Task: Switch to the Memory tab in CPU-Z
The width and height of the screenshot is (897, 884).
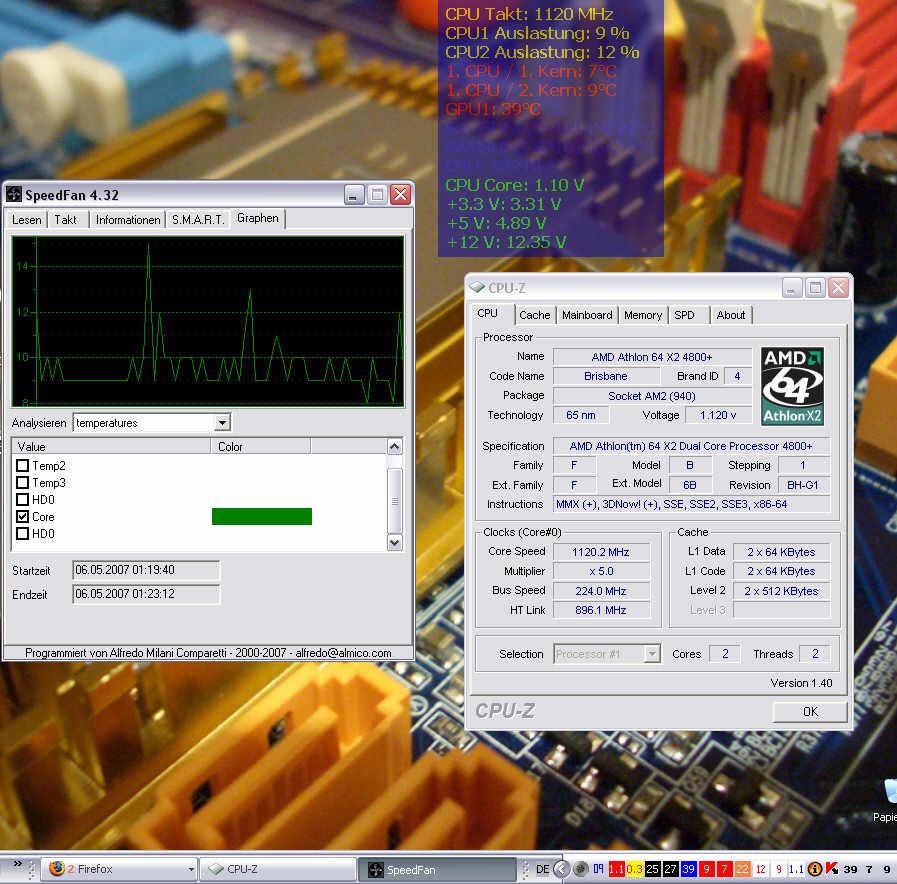Action: (x=643, y=315)
